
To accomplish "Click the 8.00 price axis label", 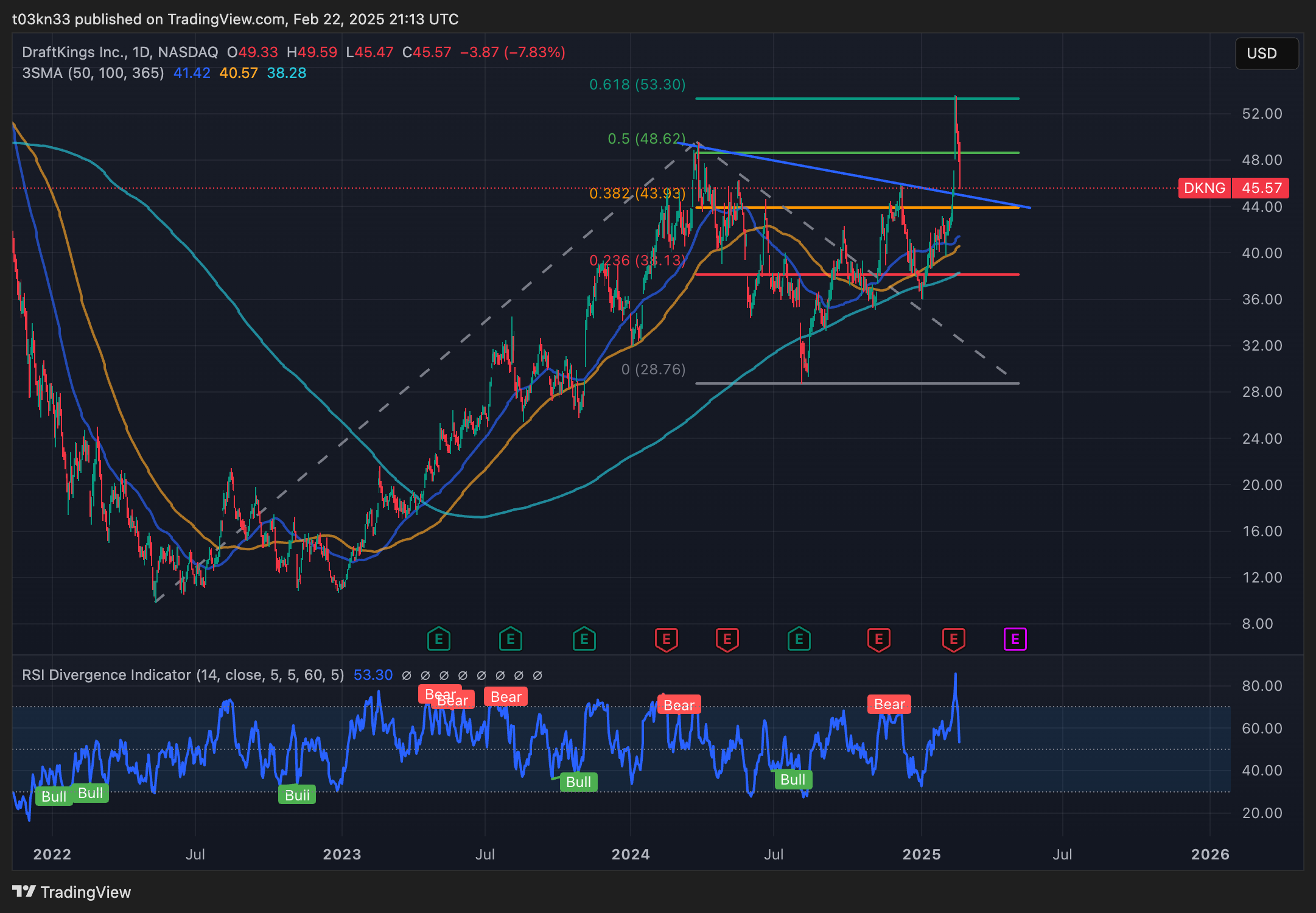I will point(1257,624).
